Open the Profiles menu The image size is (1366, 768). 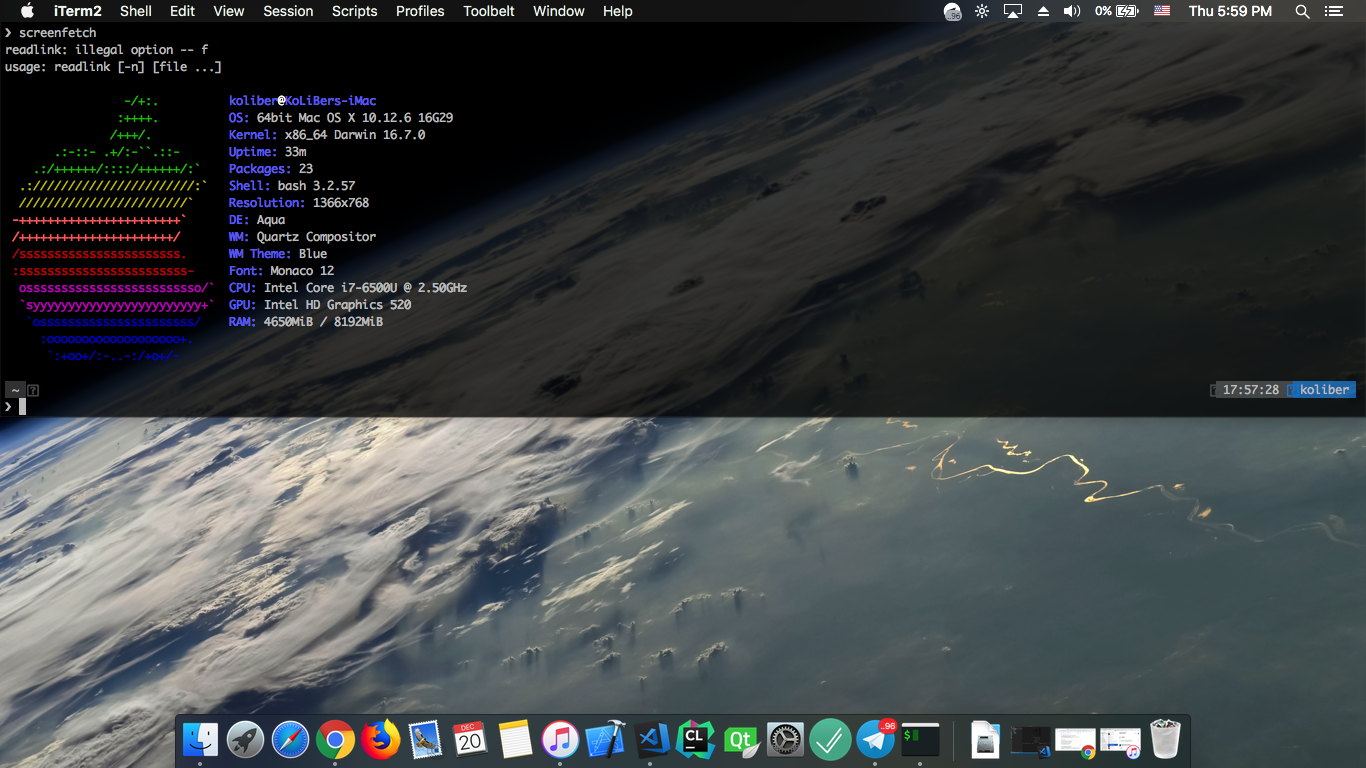pyautogui.click(x=420, y=11)
